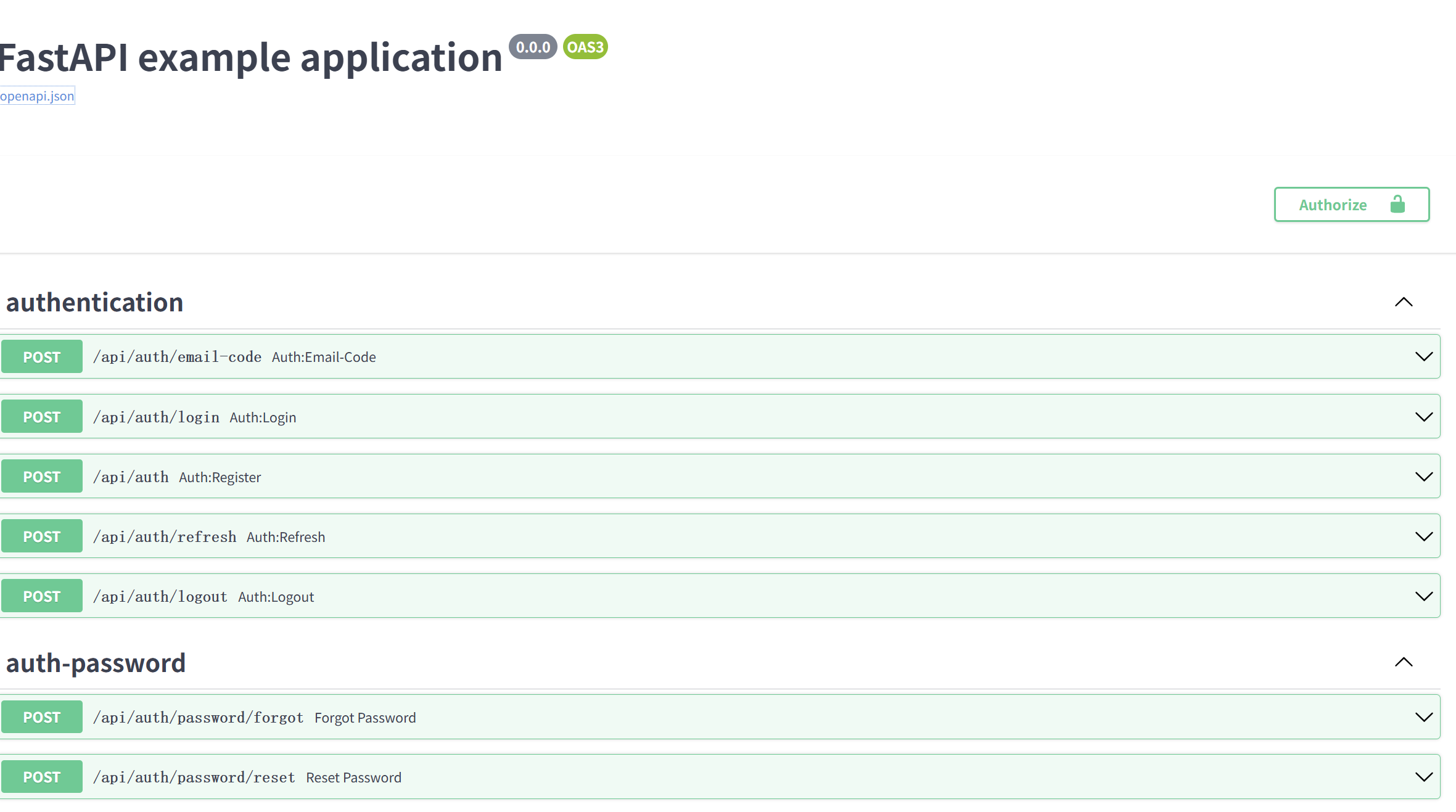
Task: Click the lock icon in Authorize button
Action: tap(1397, 204)
